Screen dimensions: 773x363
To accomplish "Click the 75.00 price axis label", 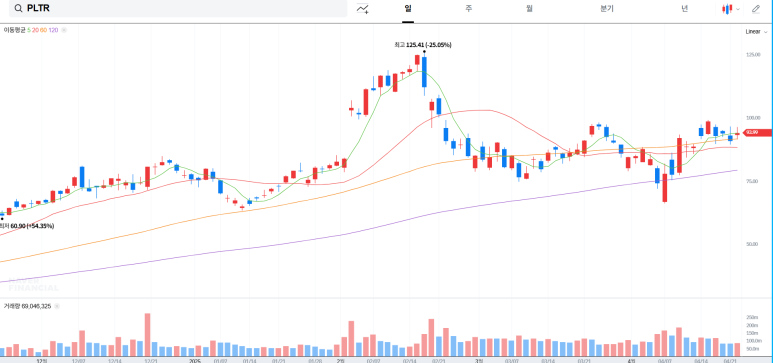I will pyautogui.click(x=753, y=181).
